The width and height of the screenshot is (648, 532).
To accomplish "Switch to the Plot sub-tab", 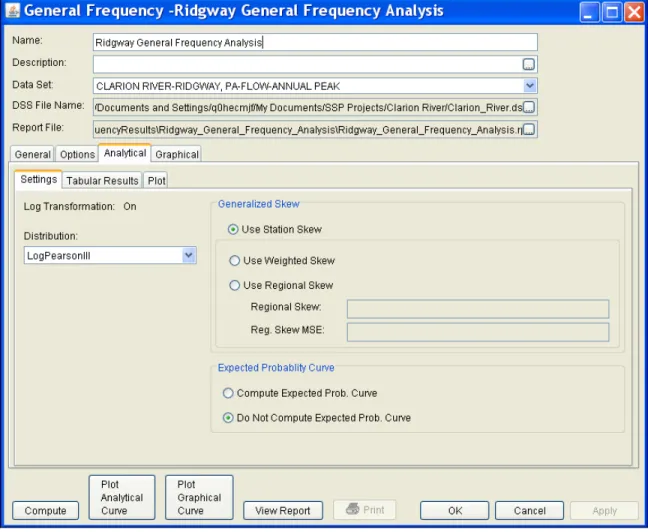I will click(156, 181).
